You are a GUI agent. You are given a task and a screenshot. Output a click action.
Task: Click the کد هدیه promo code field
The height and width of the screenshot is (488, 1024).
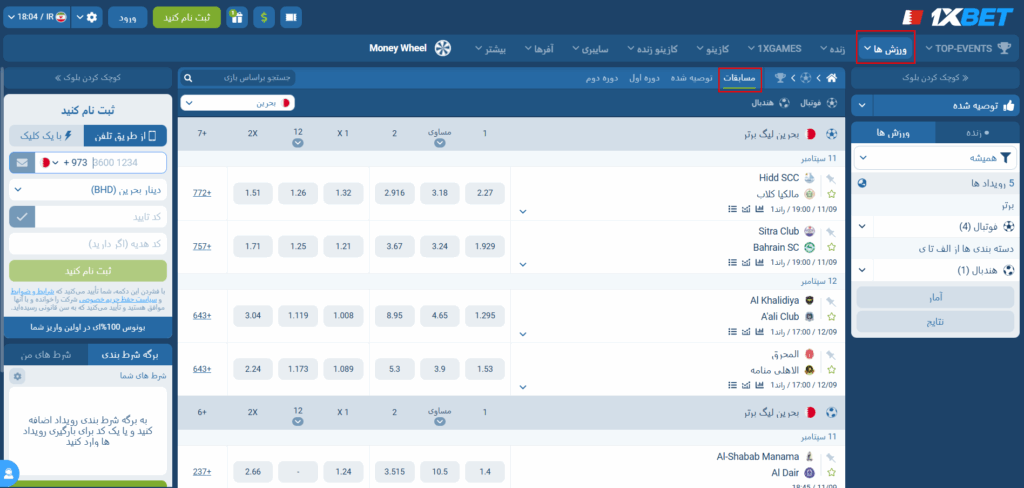pos(88,244)
